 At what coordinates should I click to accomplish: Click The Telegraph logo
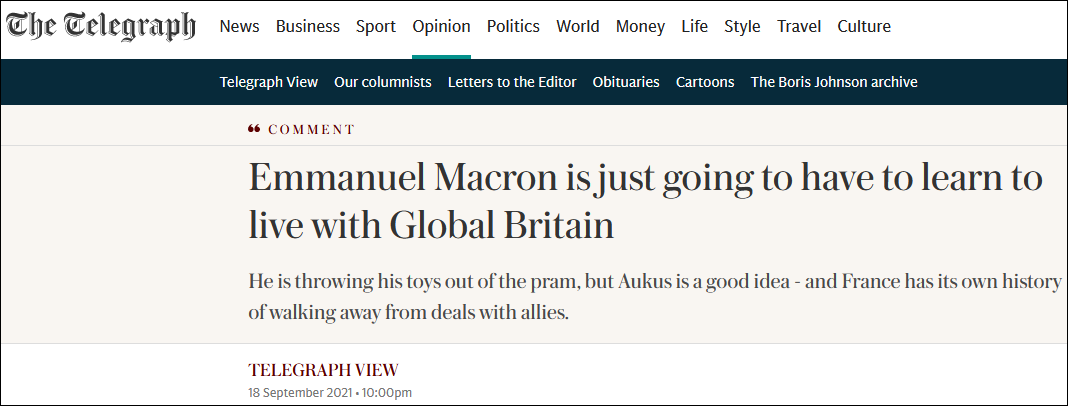(x=100, y=27)
